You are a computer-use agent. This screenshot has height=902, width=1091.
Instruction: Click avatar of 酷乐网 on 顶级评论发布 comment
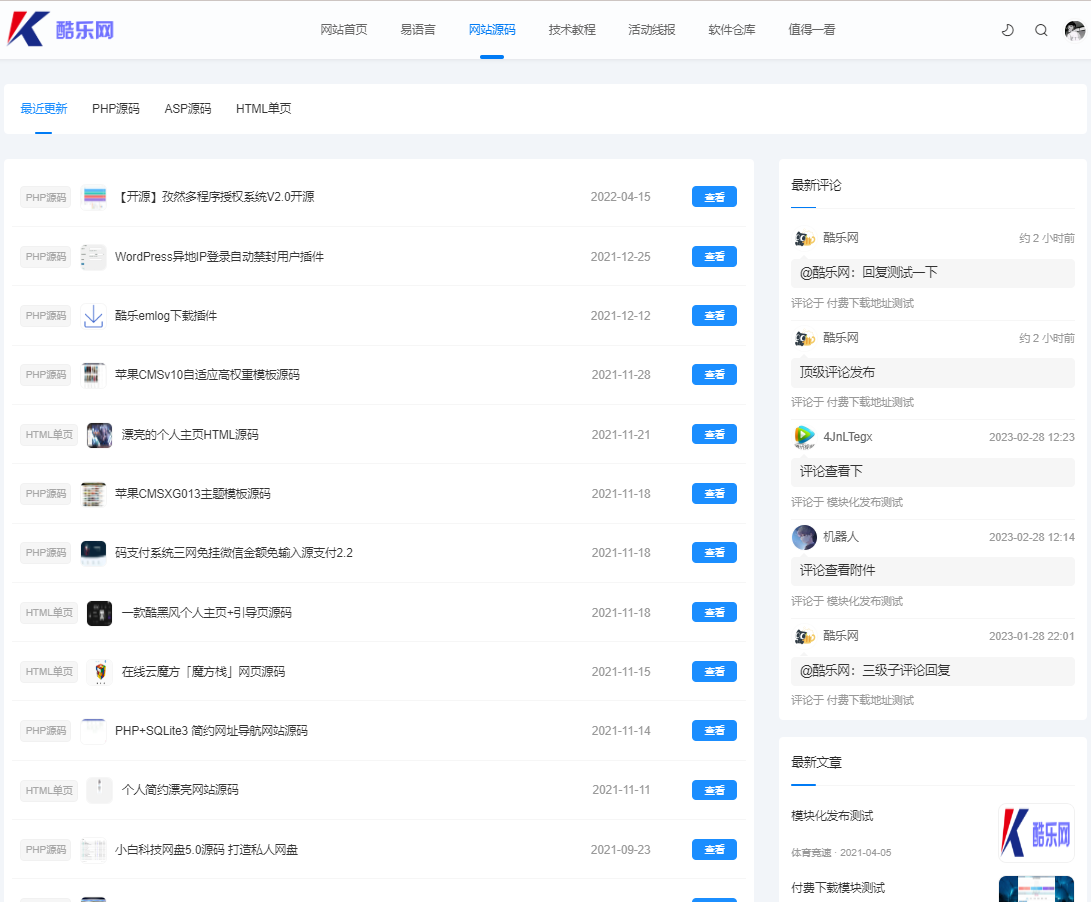coord(804,338)
